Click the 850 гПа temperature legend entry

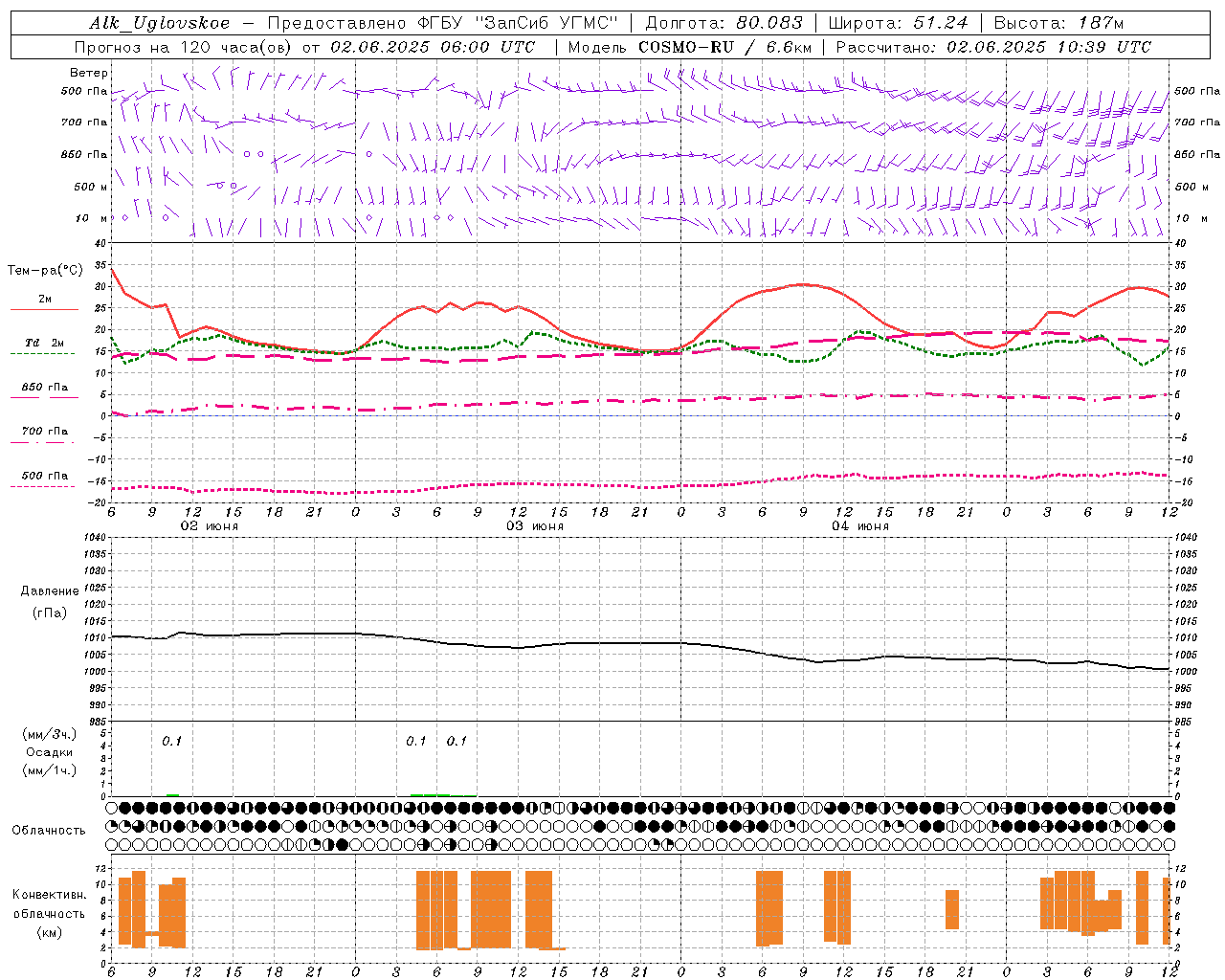pos(45,388)
